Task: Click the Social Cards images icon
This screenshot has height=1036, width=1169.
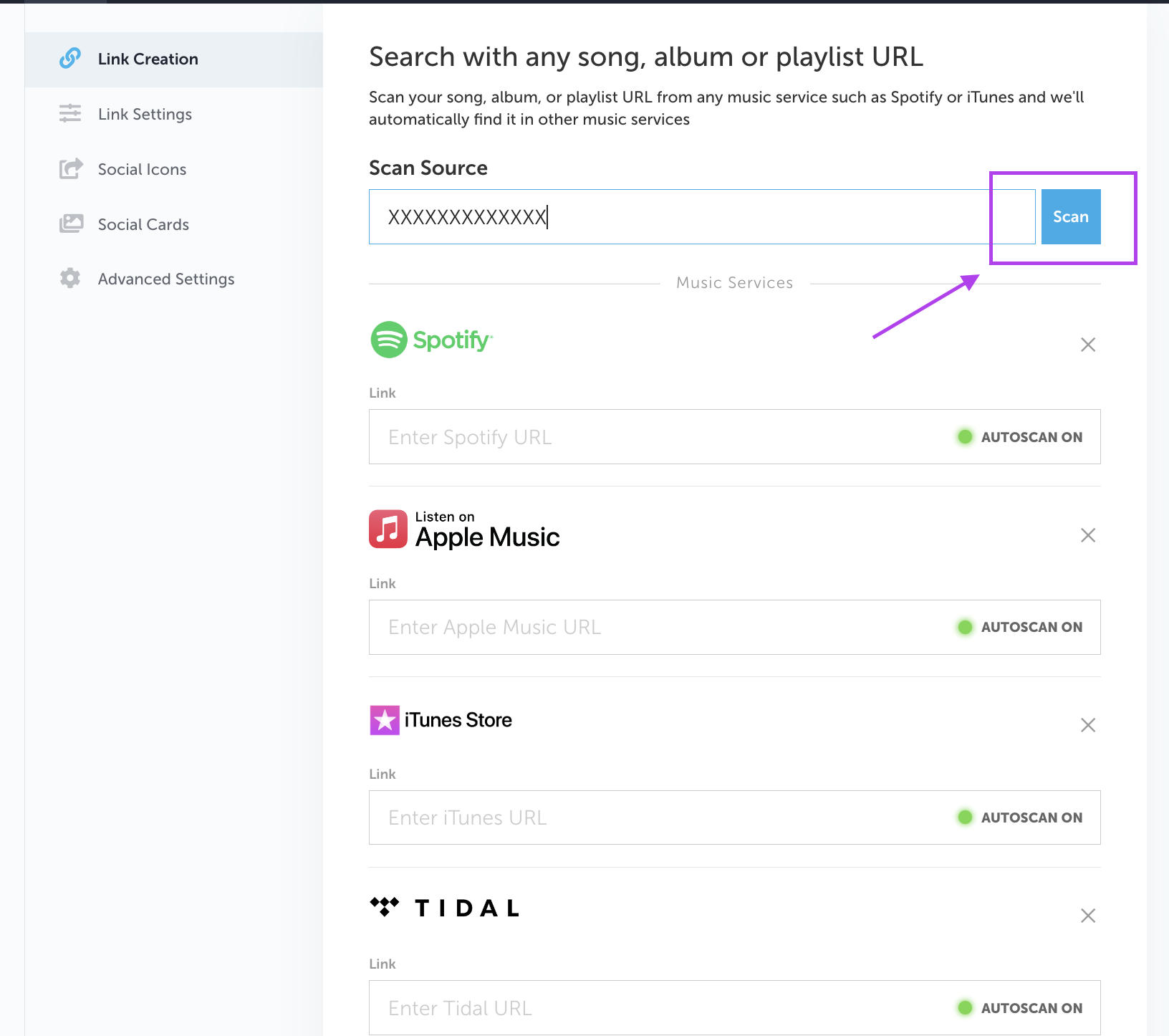Action: [x=71, y=224]
